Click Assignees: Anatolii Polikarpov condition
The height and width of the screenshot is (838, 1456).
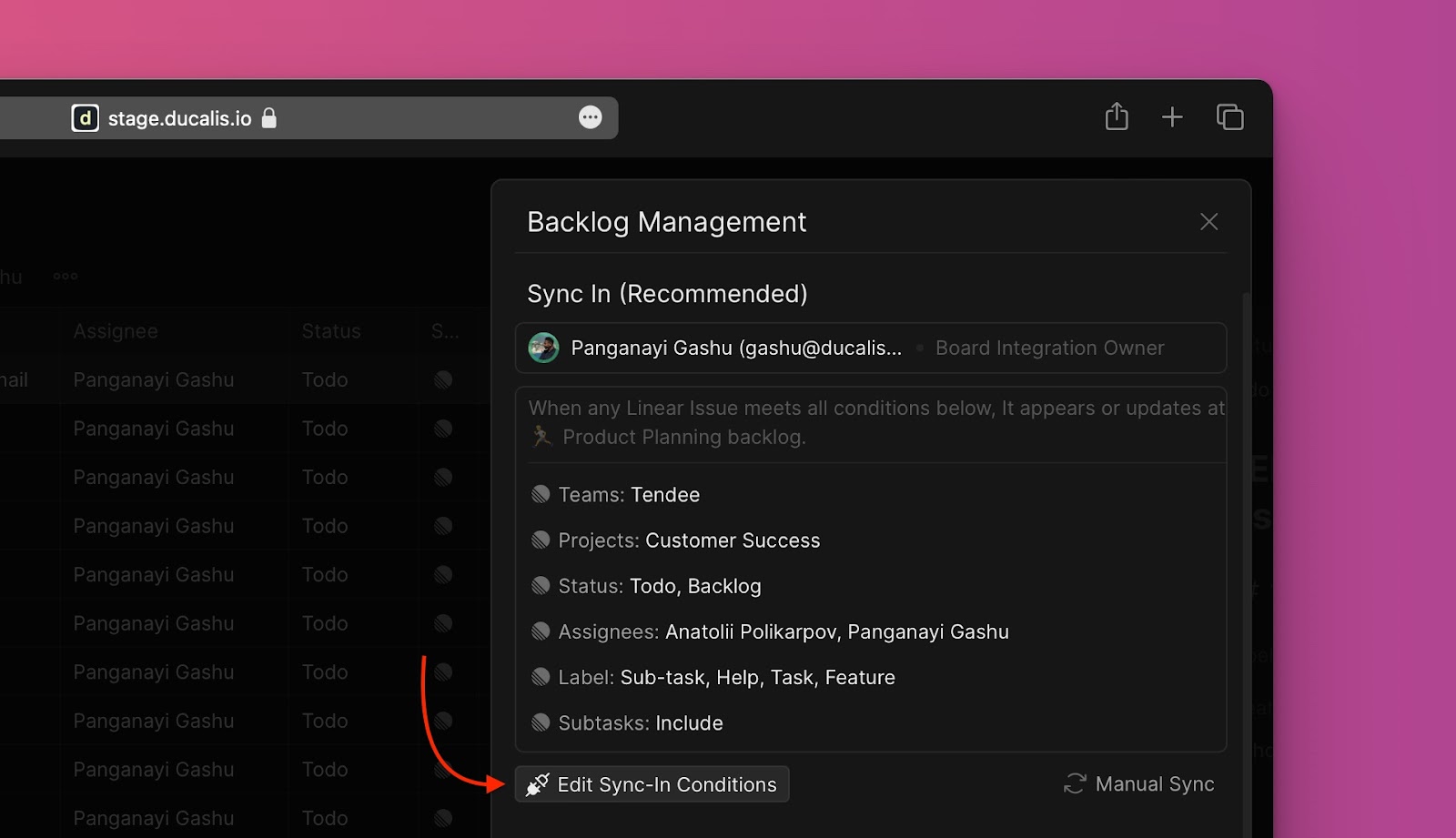click(770, 631)
